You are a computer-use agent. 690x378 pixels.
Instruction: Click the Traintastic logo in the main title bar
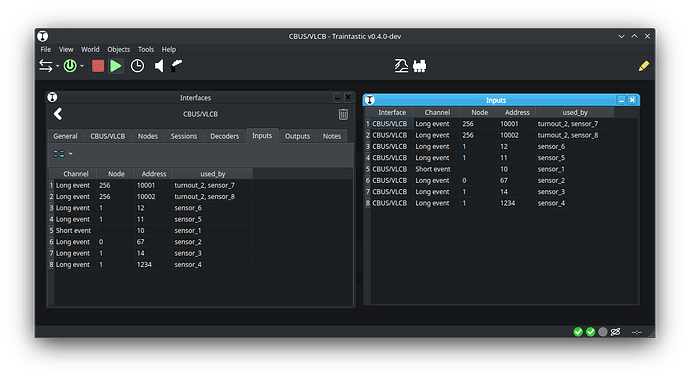[43, 36]
